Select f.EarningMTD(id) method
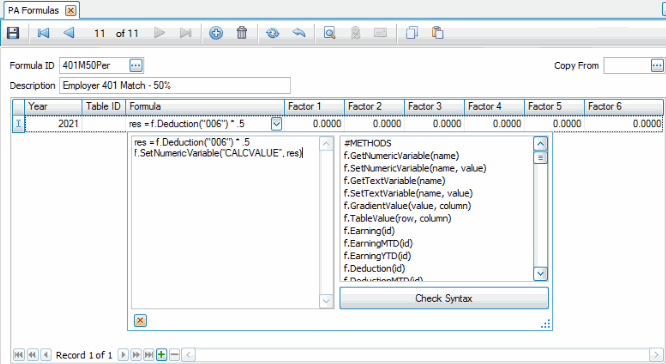This screenshot has width=666, height=364. point(378,243)
